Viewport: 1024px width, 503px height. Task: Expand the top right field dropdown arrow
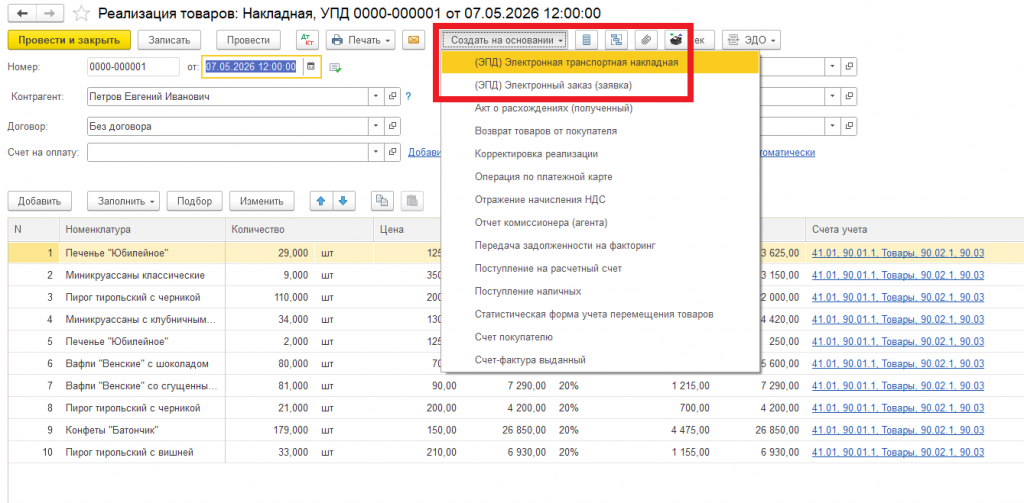point(833,67)
